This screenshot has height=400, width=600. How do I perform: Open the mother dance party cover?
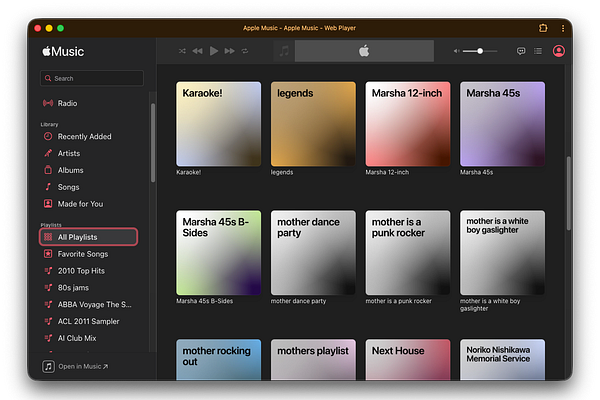(x=313, y=253)
